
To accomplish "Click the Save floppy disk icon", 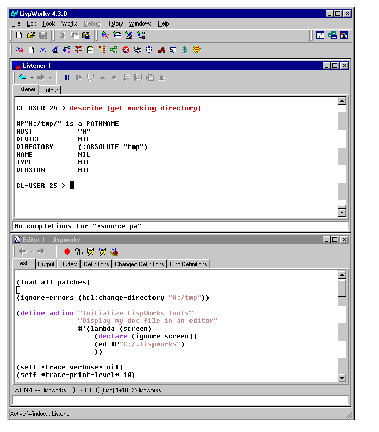I will 43,35.
